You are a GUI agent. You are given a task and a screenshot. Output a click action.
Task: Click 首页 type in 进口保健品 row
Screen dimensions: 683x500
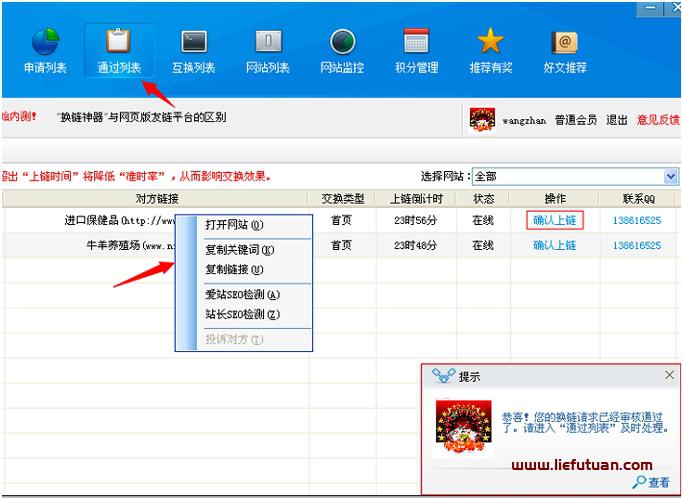pyautogui.click(x=341, y=220)
